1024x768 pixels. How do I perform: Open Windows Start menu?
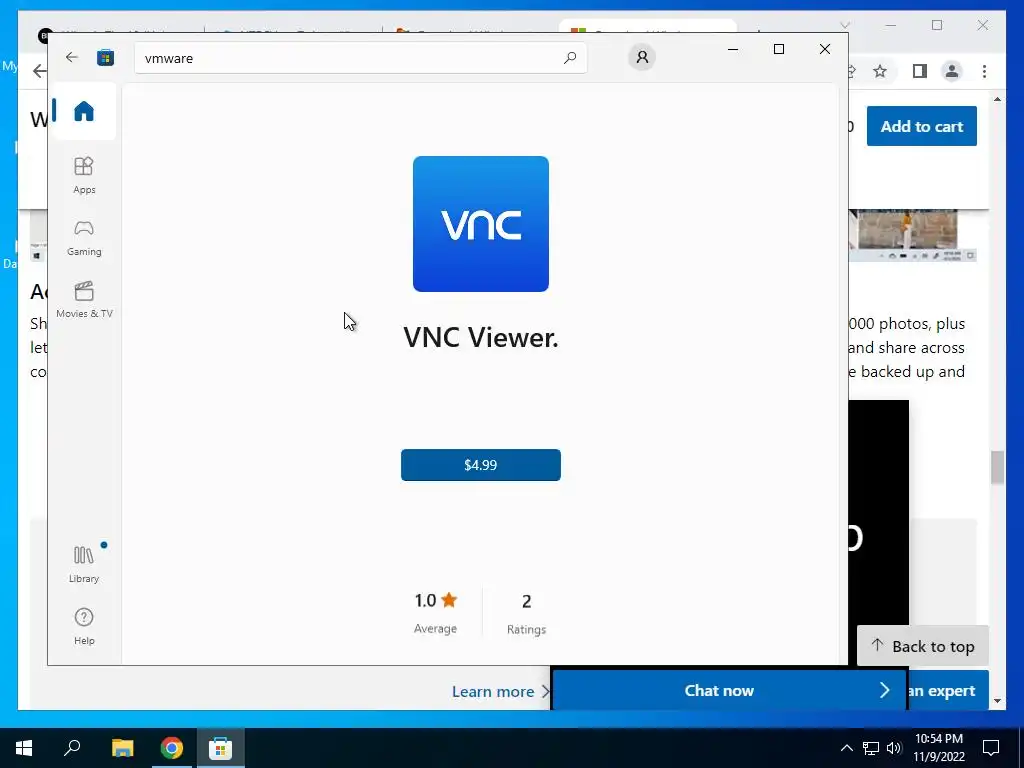click(x=24, y=748)
